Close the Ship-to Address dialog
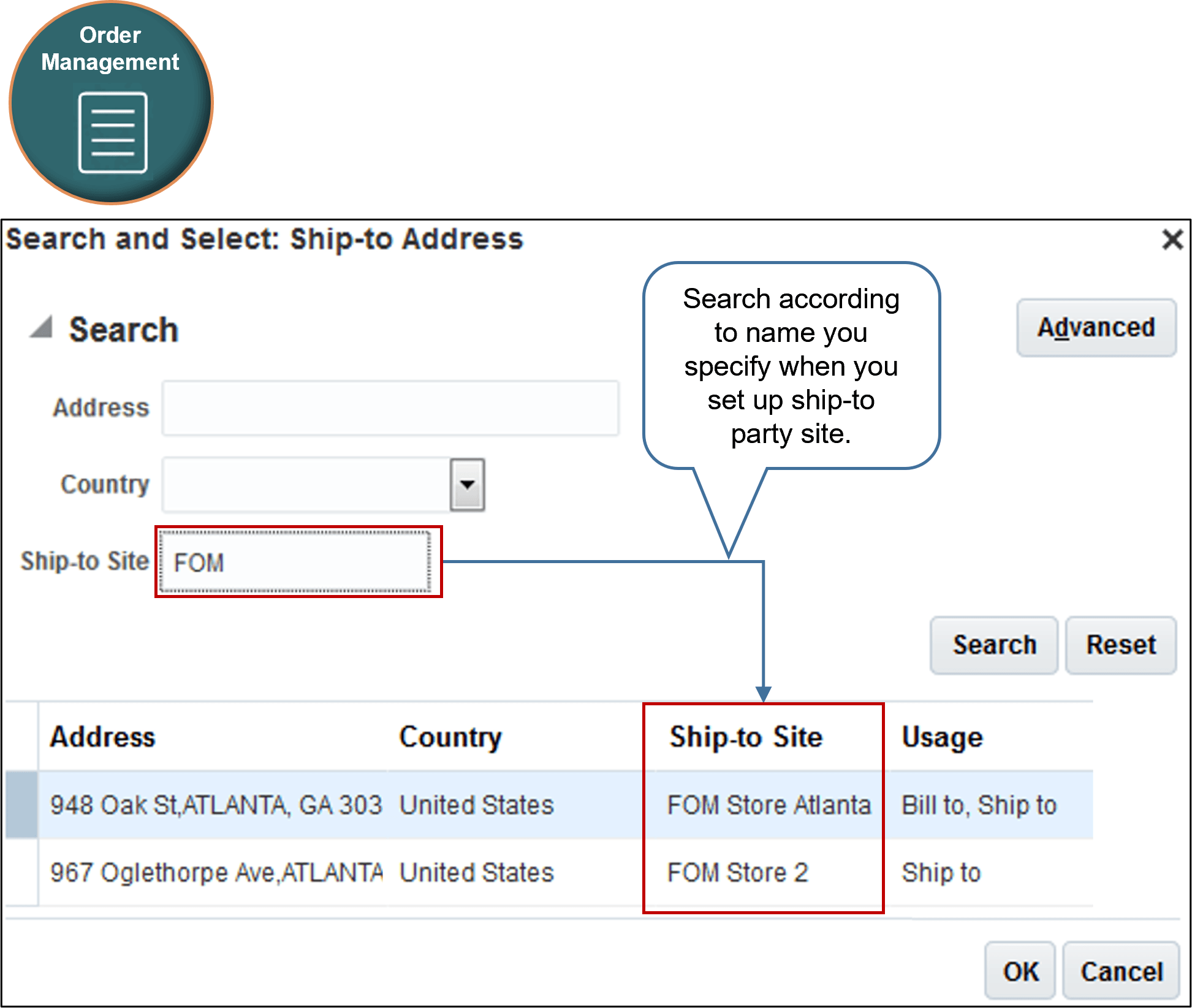Image resolution: width=1192 pixels, height=1008 pixels. point(1171,240)
